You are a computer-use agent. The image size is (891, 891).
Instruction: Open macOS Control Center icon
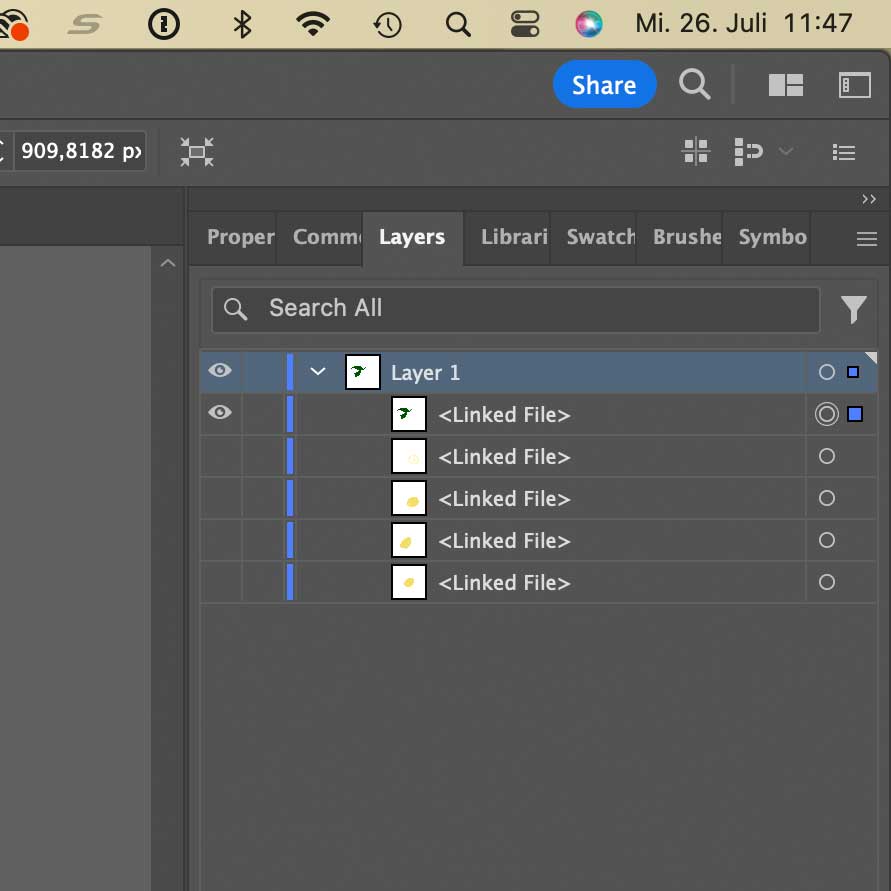[x=524, y=24]
